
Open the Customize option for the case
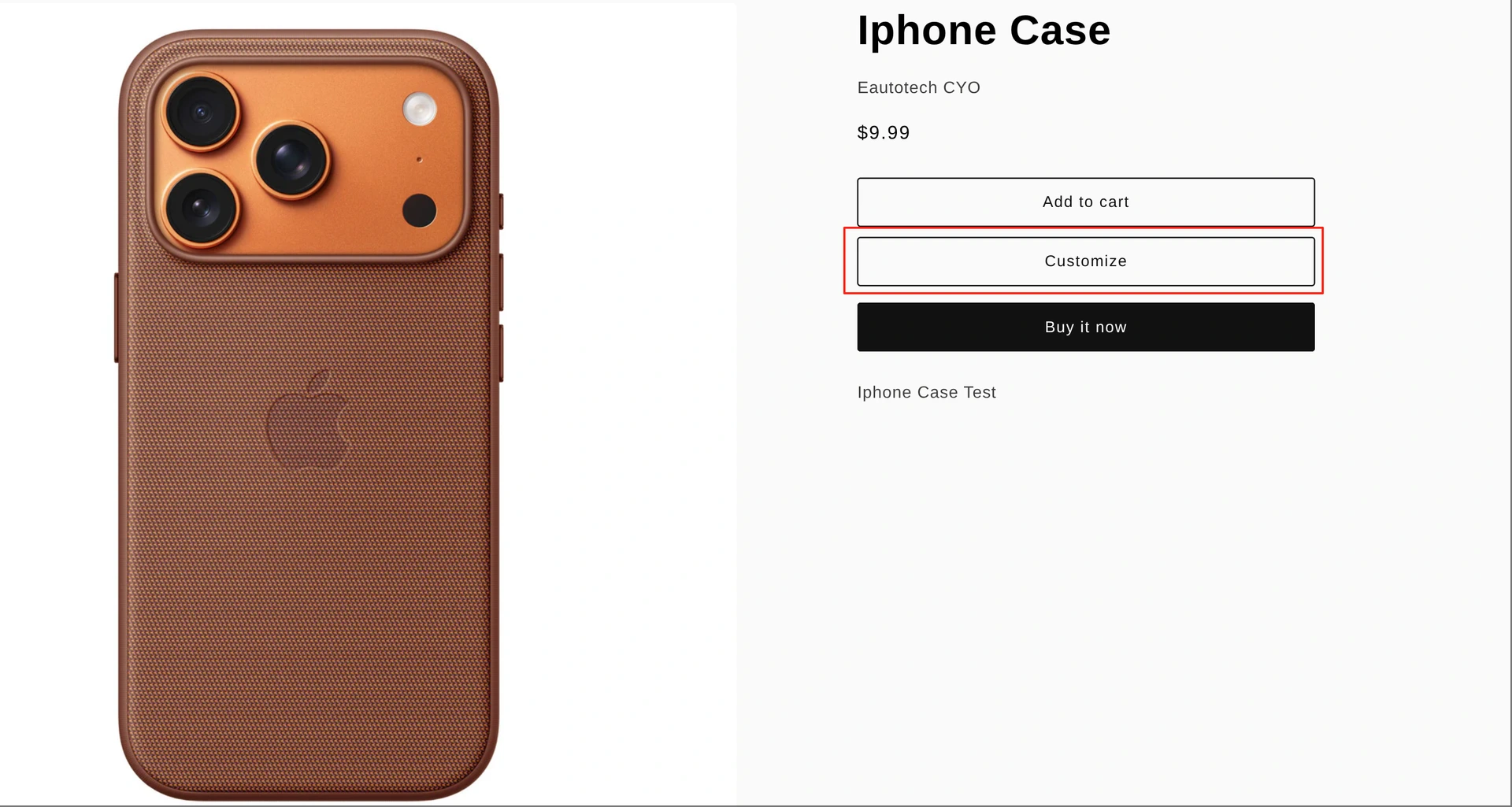1085,261
